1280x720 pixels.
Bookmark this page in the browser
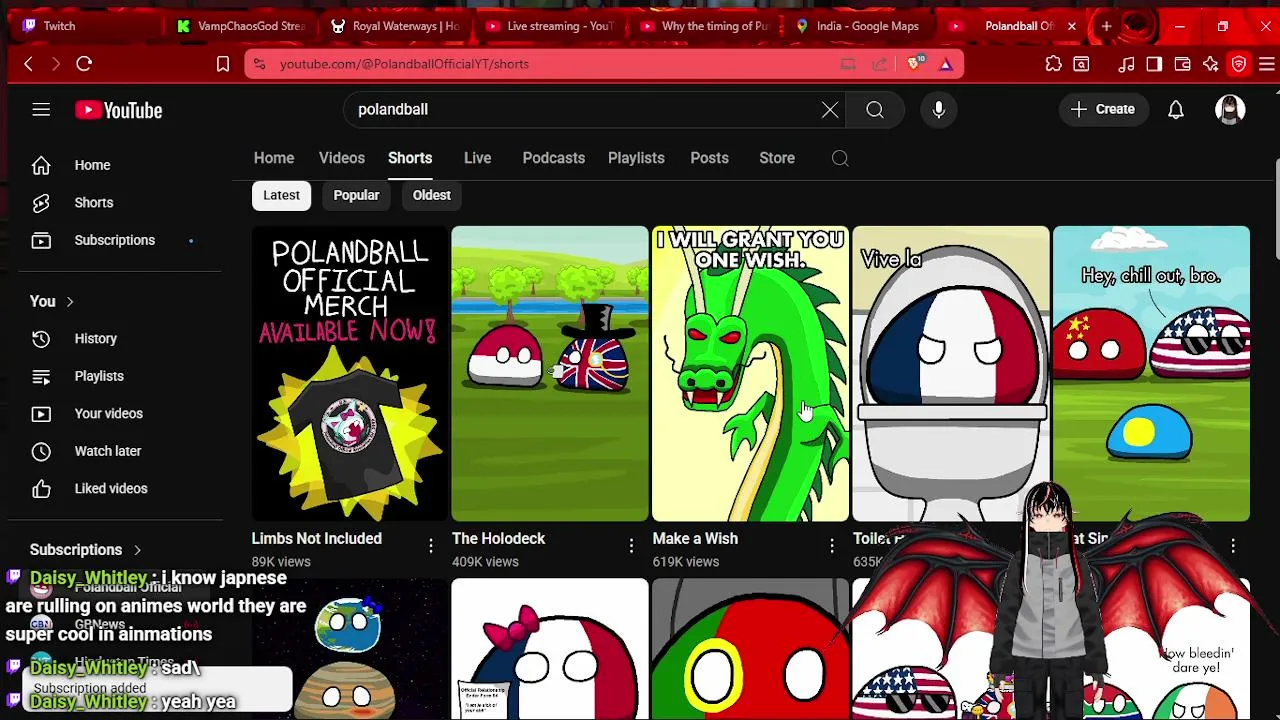223,64
